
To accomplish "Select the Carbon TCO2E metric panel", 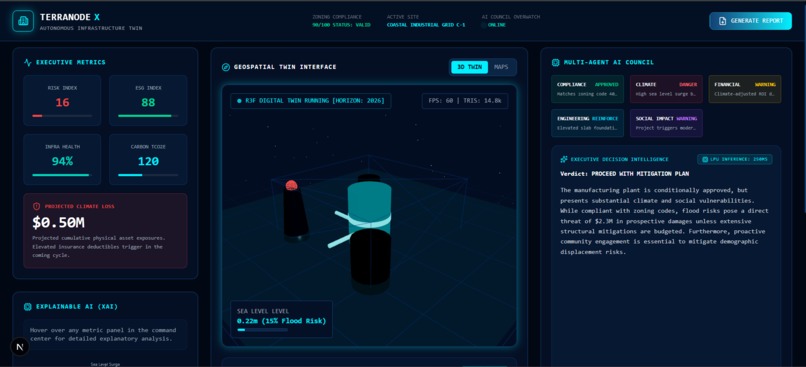I will point(148,159).
